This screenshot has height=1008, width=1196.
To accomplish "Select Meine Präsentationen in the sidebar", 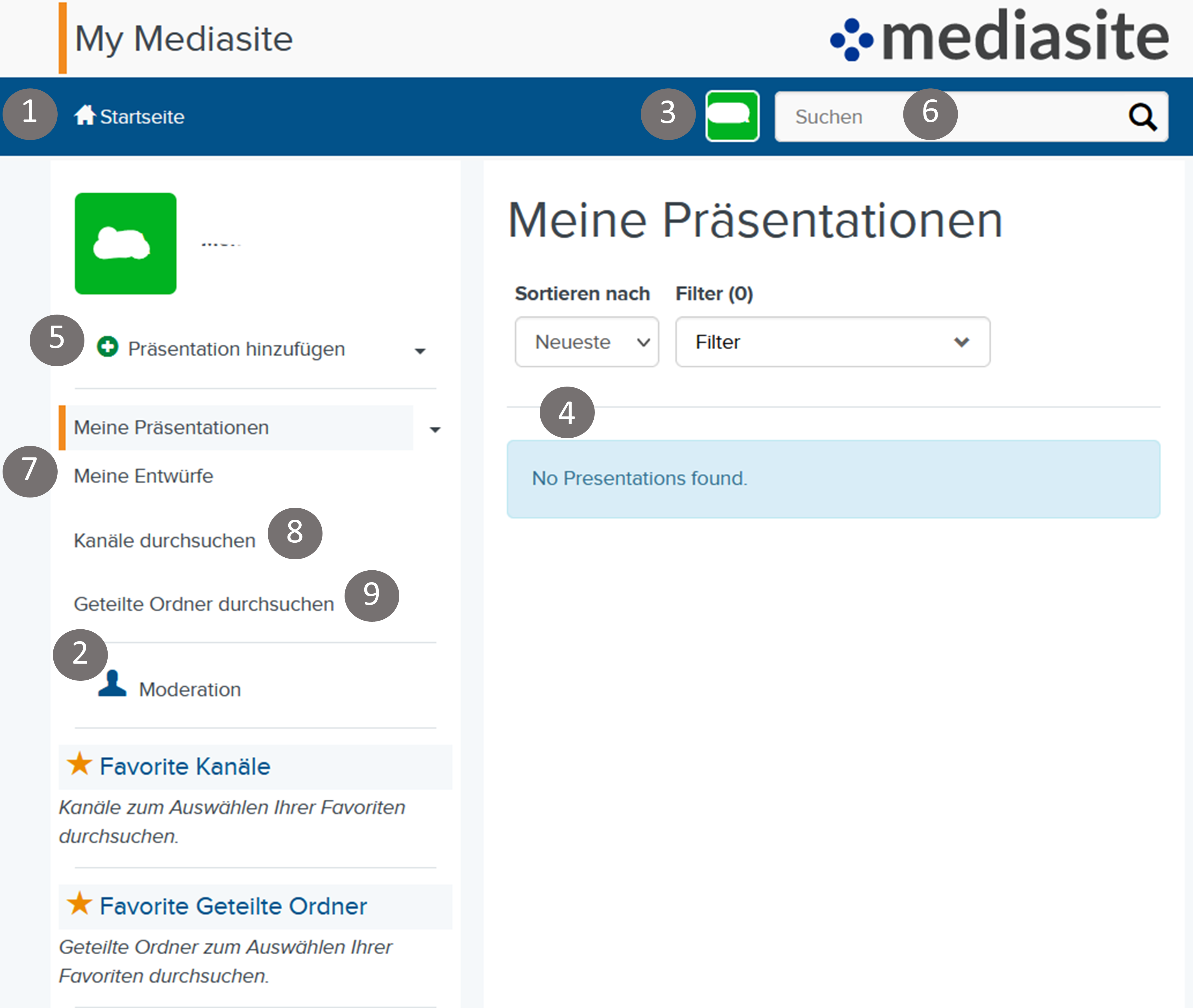I will [x=171, y=428].
